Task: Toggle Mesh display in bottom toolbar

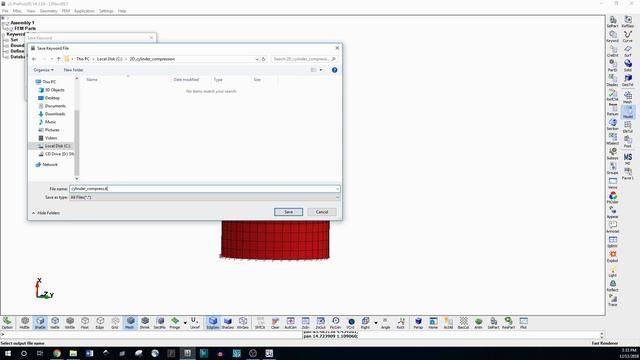Action: coord(130,323)
